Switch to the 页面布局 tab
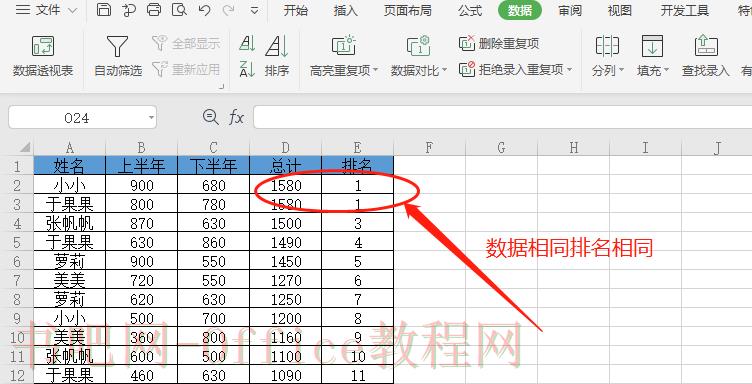Screen dimensions: 752x384 (x=407, y=10)
